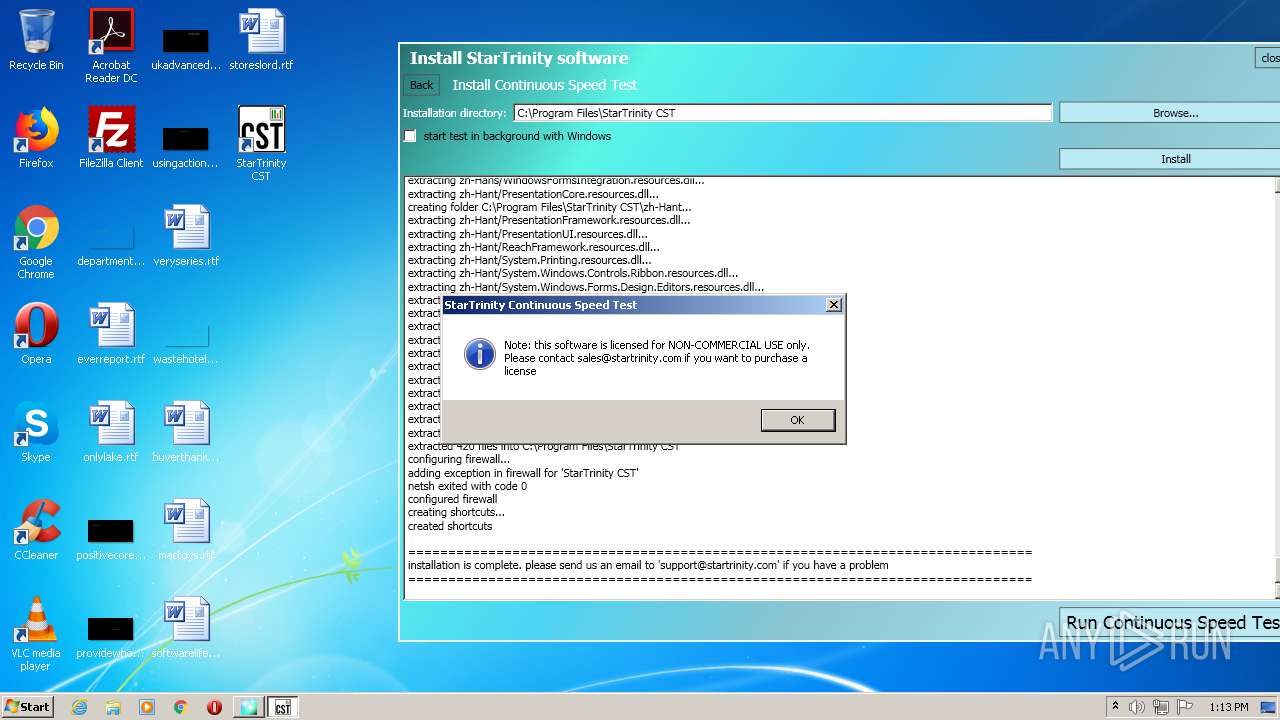Launch StarTrinity CST desktop shortcut
Image resolution: width=1280 pixels, height=720 pixels.
261,144
